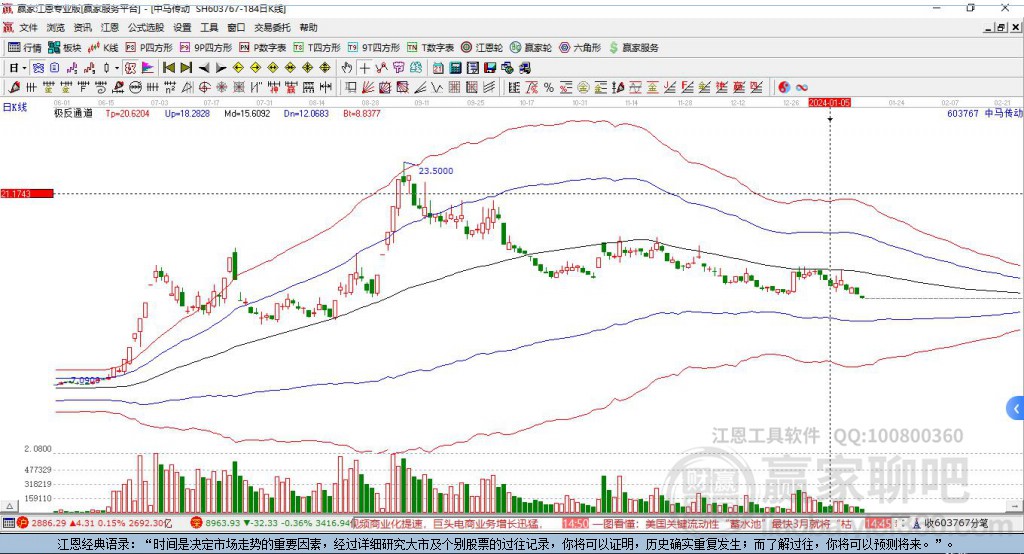Click the black right arrow icon

(221, 68)
